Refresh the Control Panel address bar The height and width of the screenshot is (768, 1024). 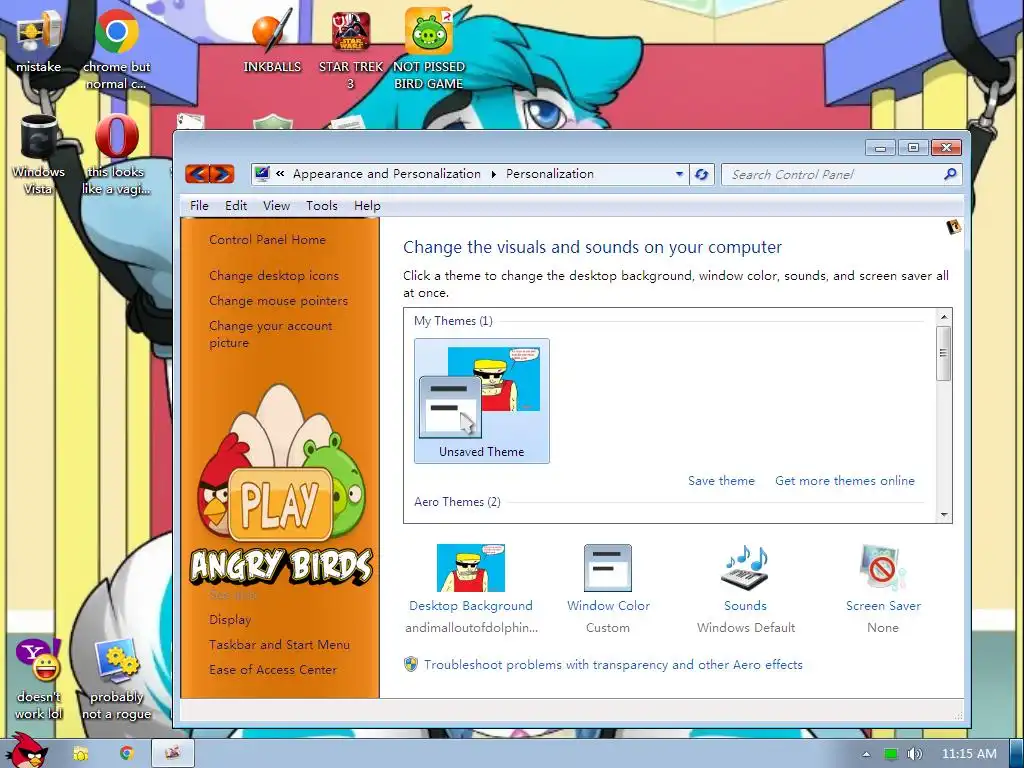tap(702, 174)
